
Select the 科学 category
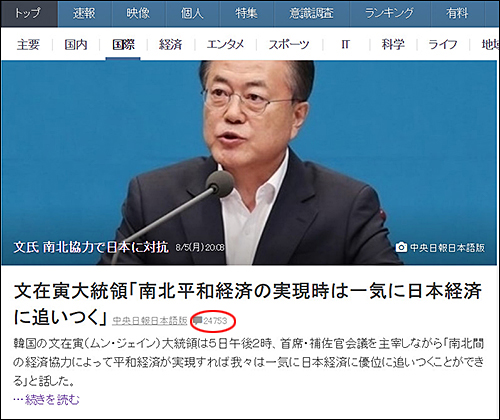click(x=393, y=44)
